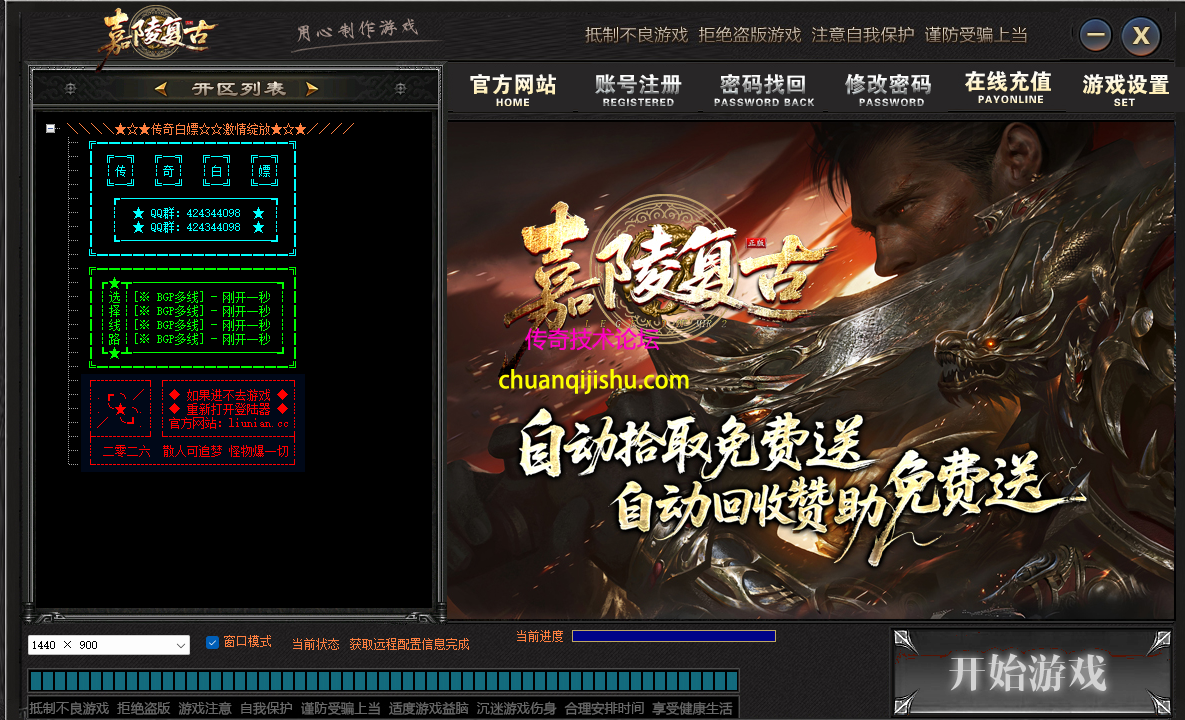Viewport: 1185px width, 720px height.
Task: Open 账号注册 account registration
Action: (637, 86)
